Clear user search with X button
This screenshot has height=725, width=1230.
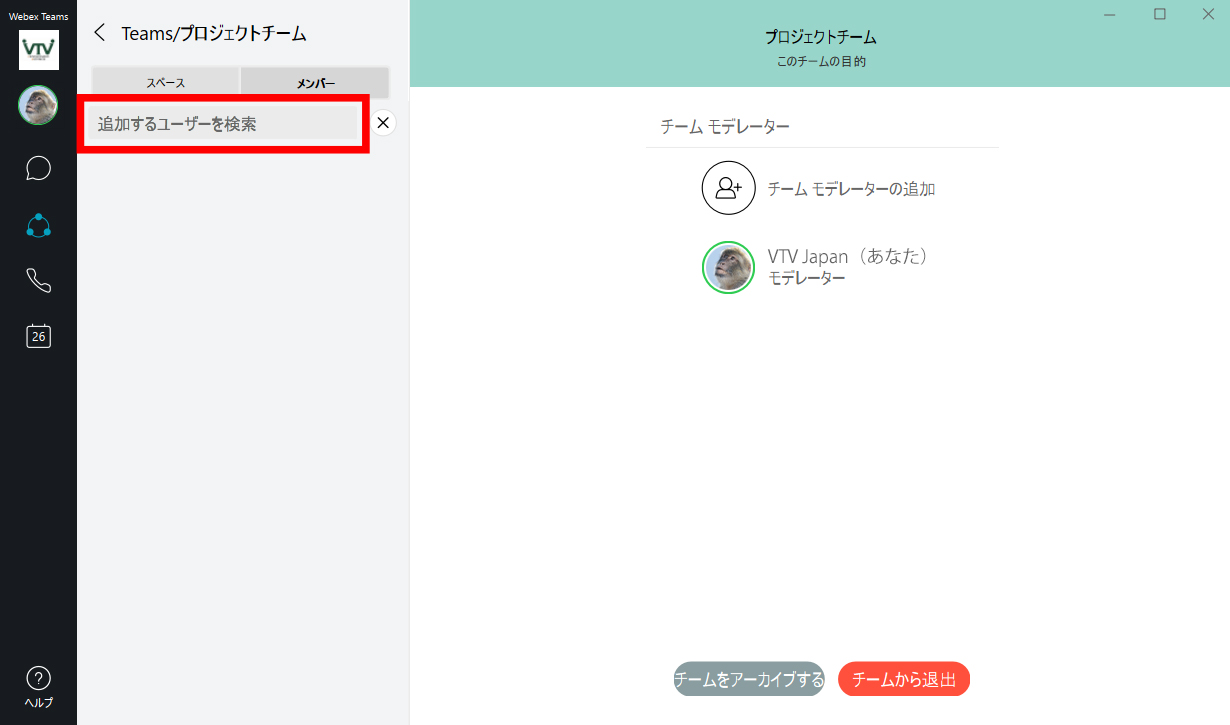point(382,123)
